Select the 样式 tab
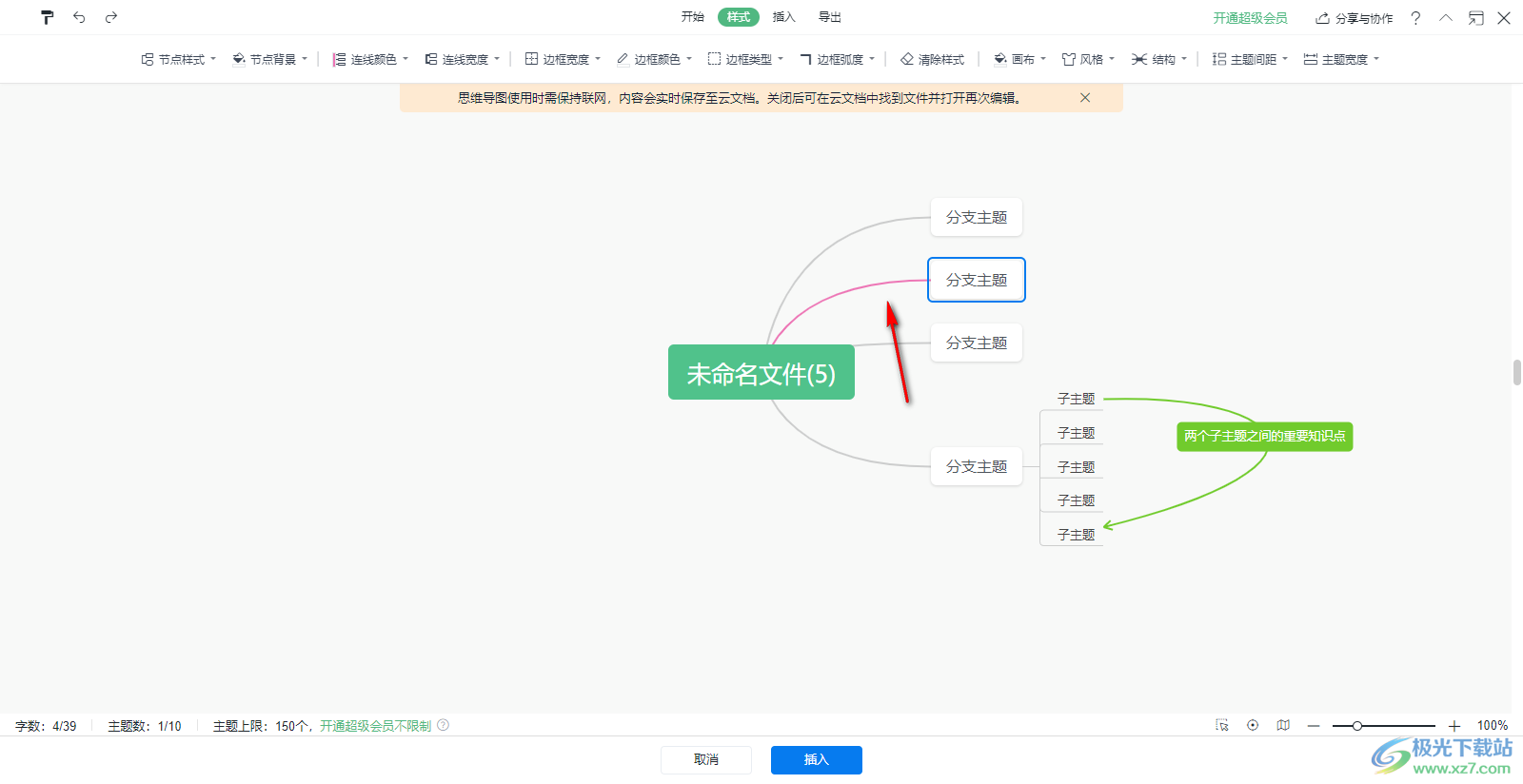 coord(739,17)
